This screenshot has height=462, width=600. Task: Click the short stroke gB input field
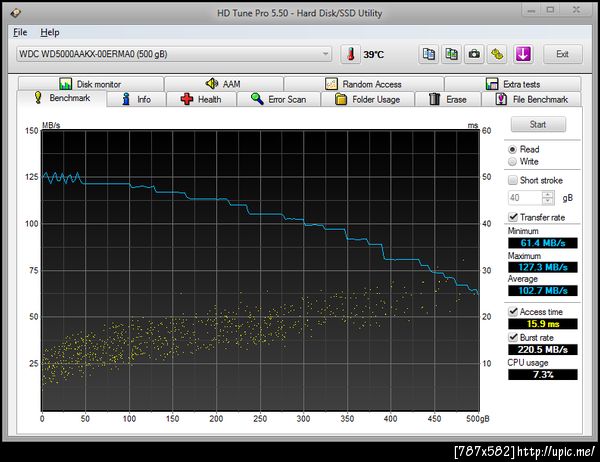pyautogui.click(x=525, y=198)
